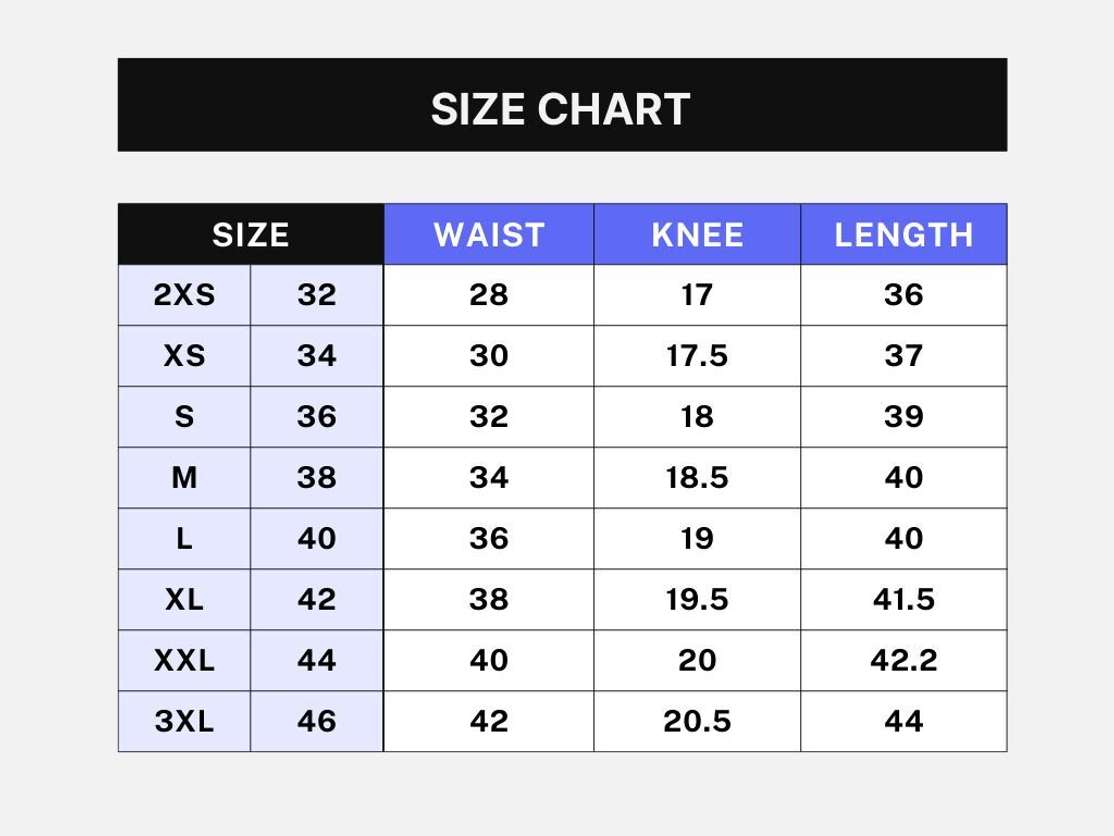Click the XXL size label cell
The height and width of the screenshot is (836, 1114).
point(184,660)
